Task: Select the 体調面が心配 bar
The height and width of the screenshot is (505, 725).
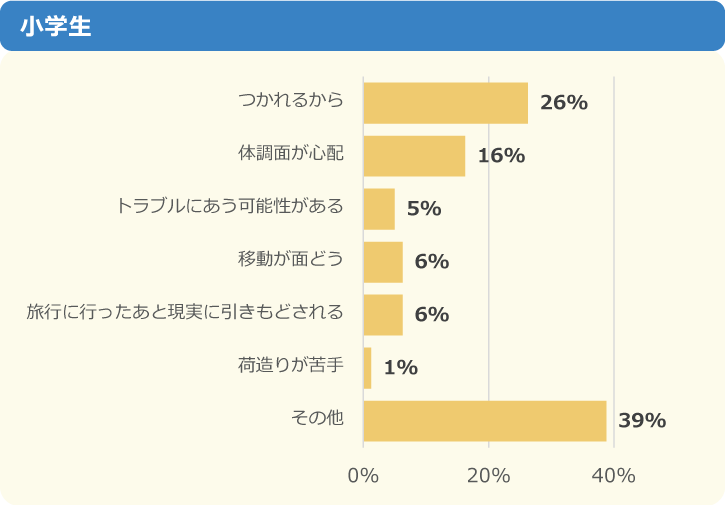Action: pyautogui.click(x=414, y=156)
